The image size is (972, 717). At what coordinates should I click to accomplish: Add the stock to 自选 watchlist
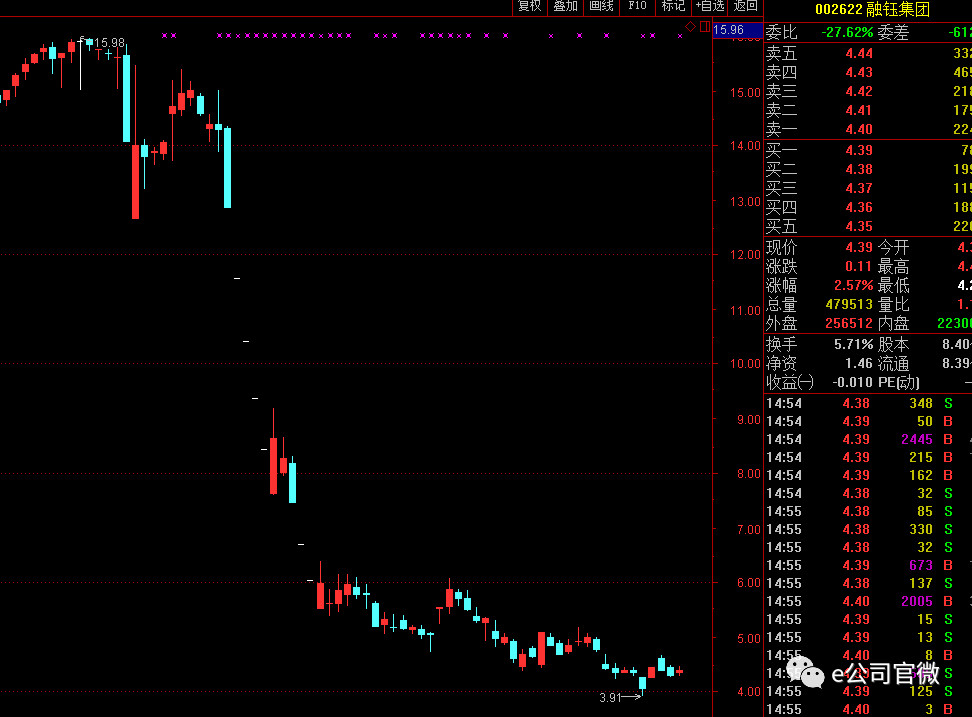pos(711,6)
